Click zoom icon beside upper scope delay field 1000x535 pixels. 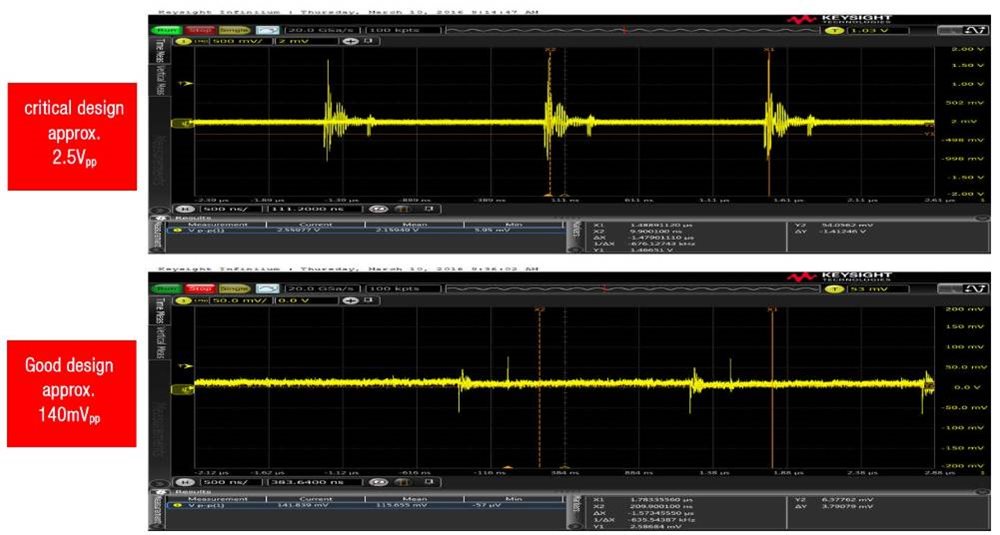[378, 209]
